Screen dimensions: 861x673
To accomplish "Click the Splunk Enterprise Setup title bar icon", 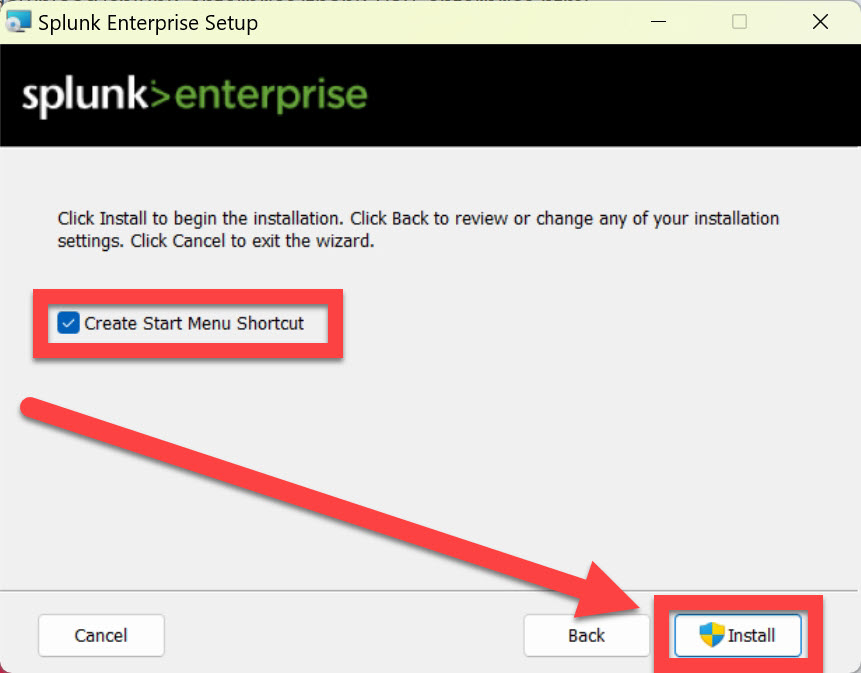I will click(x=18, y=21).
